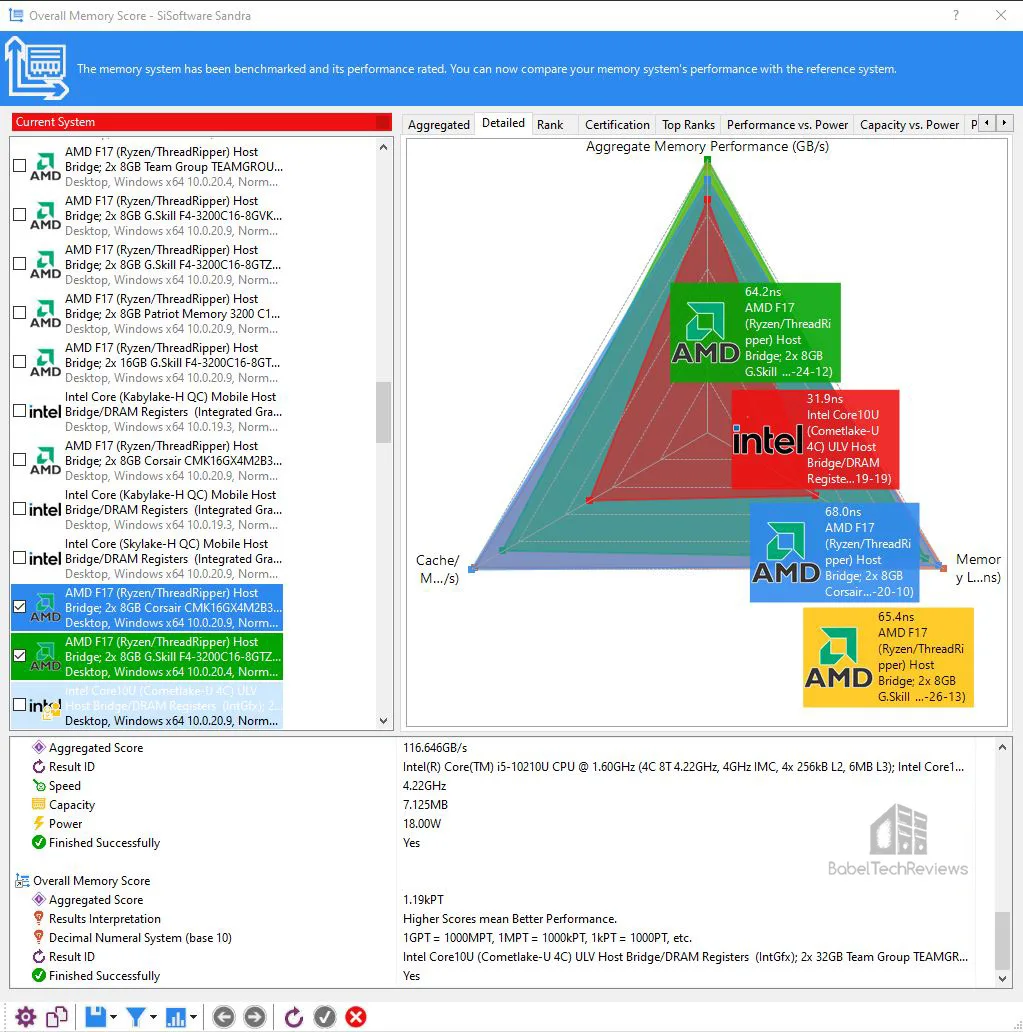Viewport: 1023px width, 1032px height.
Task: Click the Results Interpretation lightbulb icon
Action: [39, 919]
